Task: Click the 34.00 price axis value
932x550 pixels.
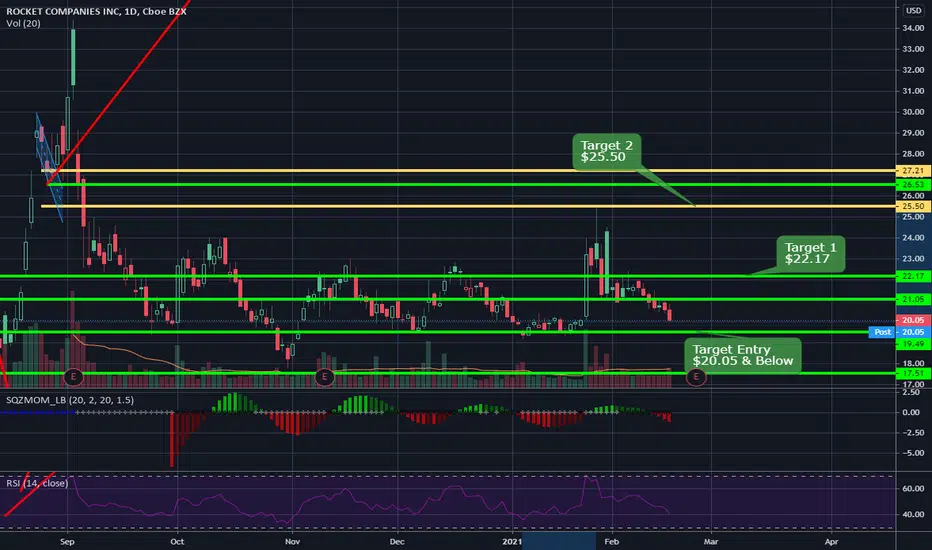Action: pos(913,28)
